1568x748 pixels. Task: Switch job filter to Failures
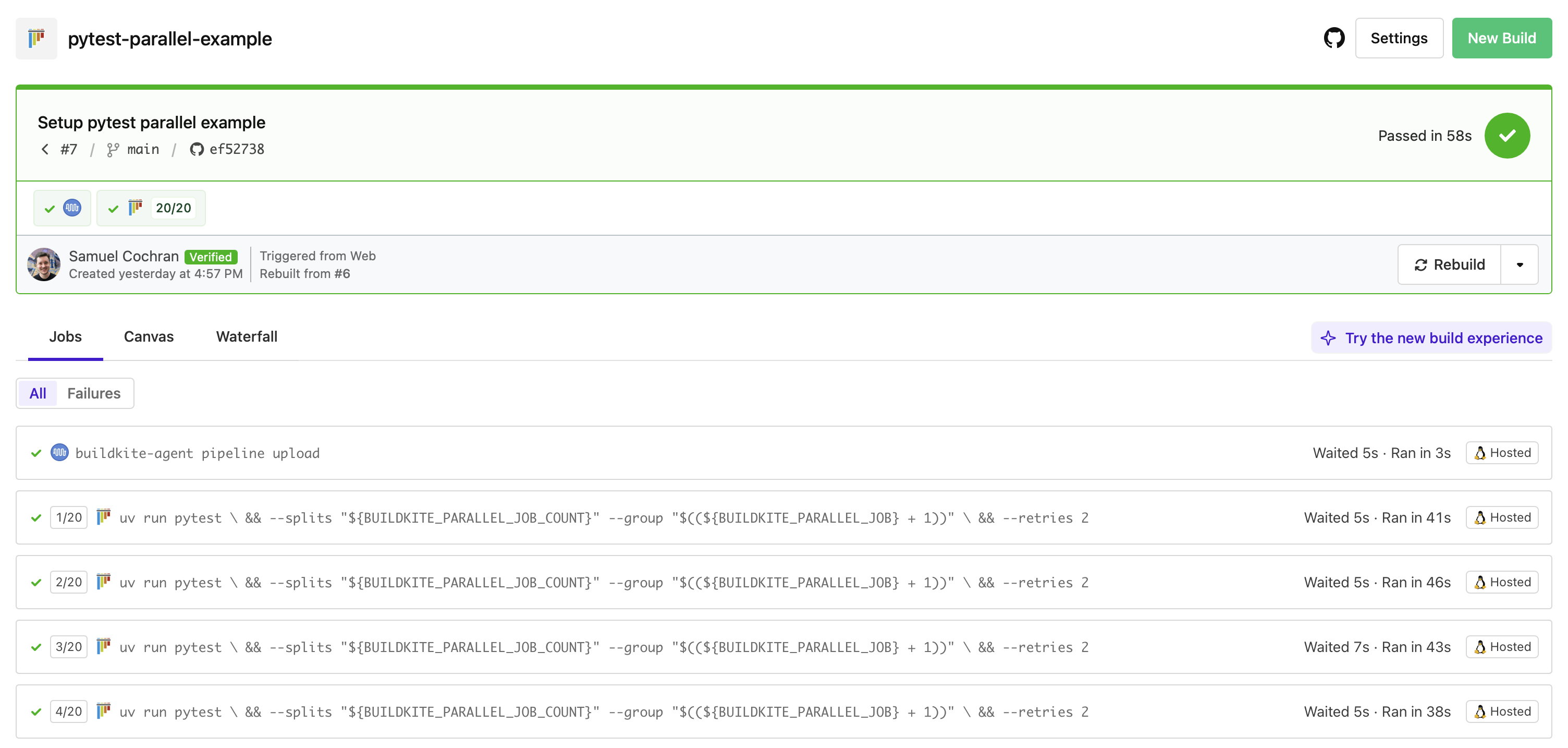[94, 393]
